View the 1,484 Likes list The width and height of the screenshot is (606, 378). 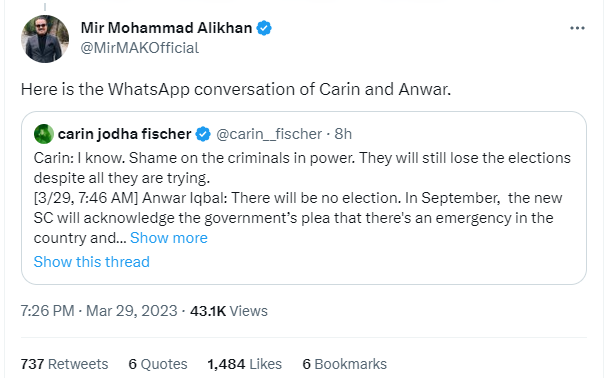(245, 364)
